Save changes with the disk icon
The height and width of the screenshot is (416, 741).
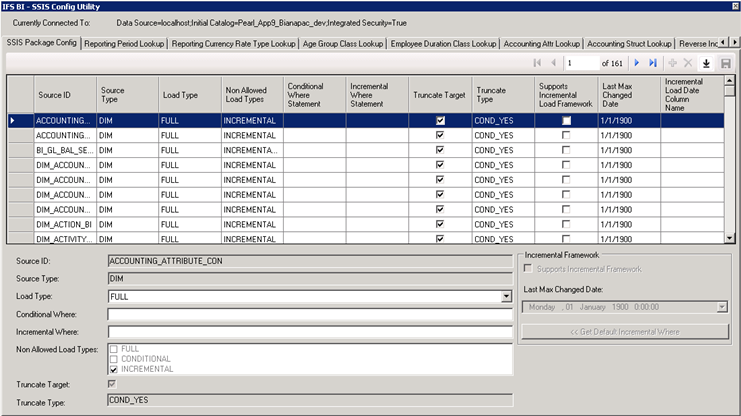pos(725,63)
